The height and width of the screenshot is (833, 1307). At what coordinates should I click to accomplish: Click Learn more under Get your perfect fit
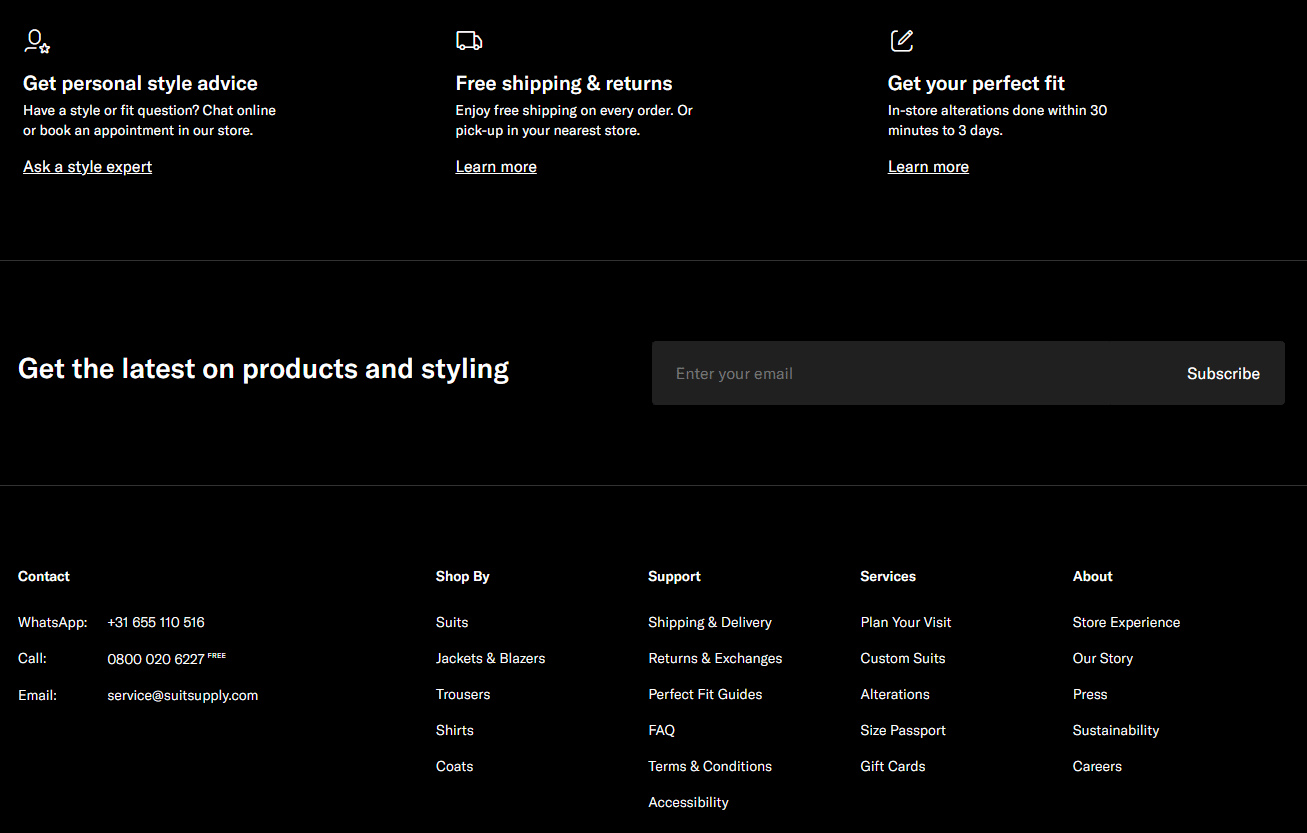point(928,167)
